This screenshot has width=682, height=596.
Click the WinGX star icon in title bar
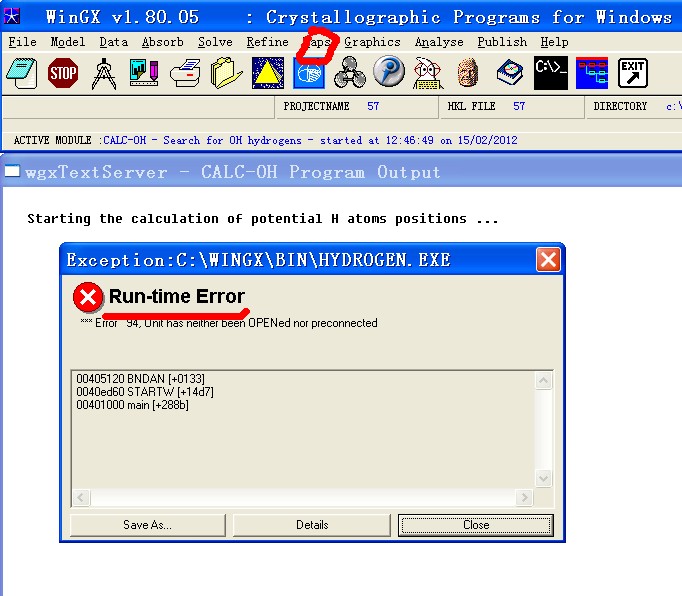11,17
